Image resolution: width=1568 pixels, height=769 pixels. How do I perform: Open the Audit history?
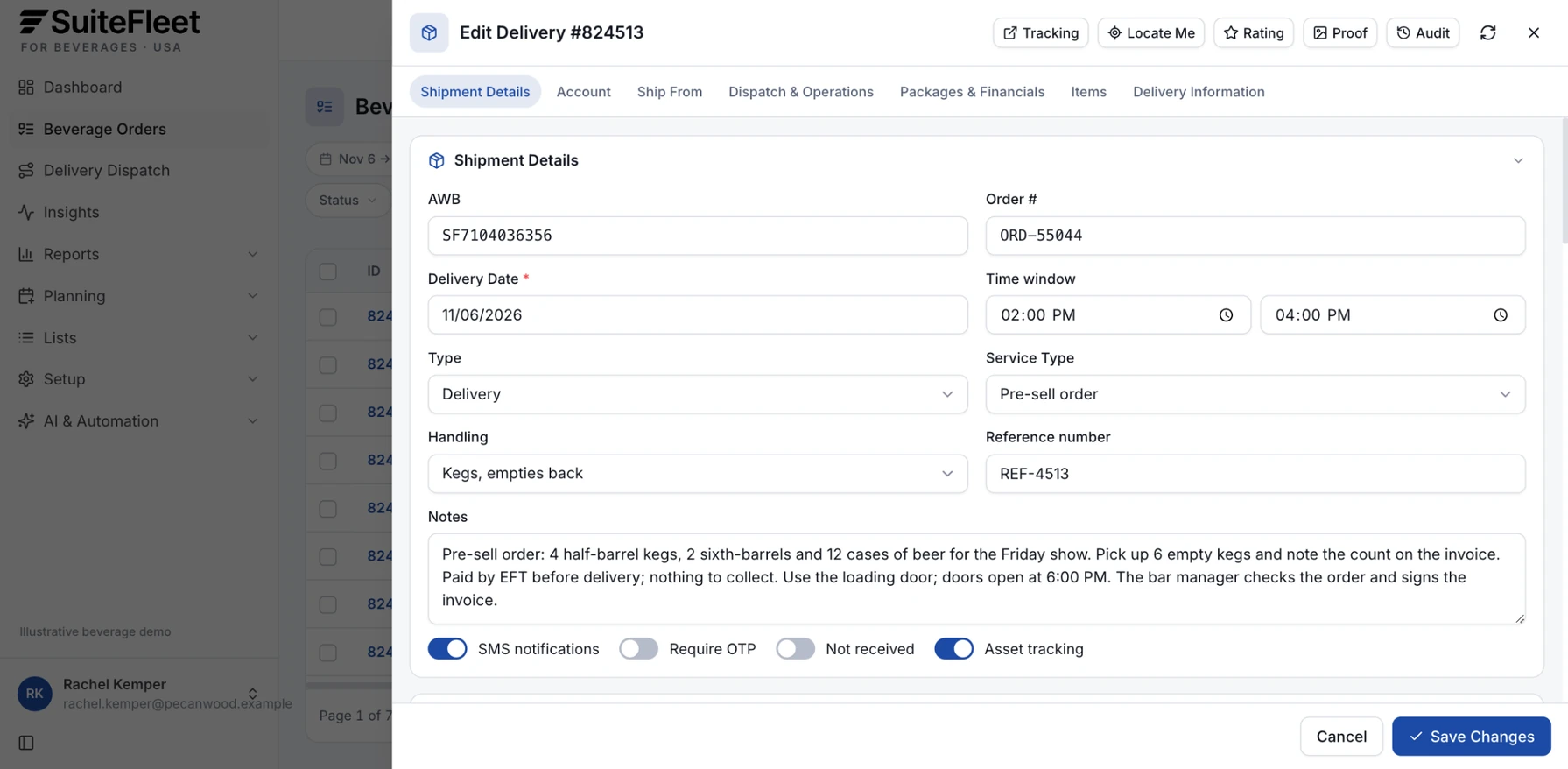[1423, 32]
